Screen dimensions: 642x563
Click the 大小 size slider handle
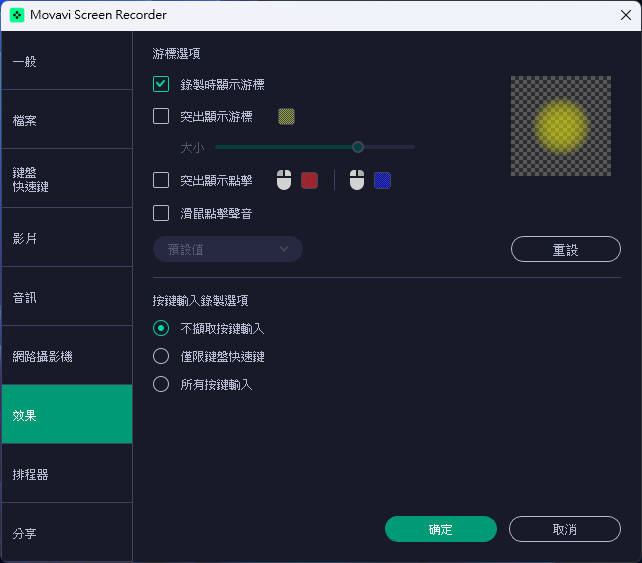click(358, 147)
